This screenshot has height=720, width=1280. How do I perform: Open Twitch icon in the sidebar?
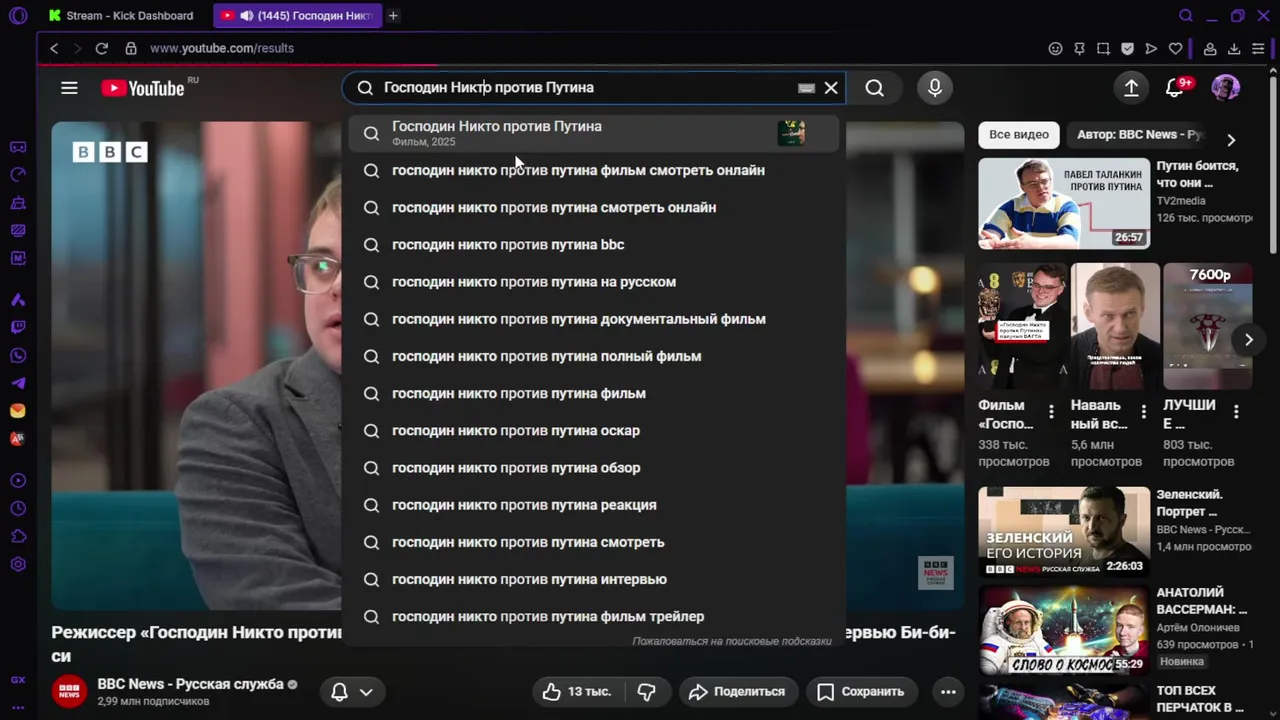tap(18, 327)
